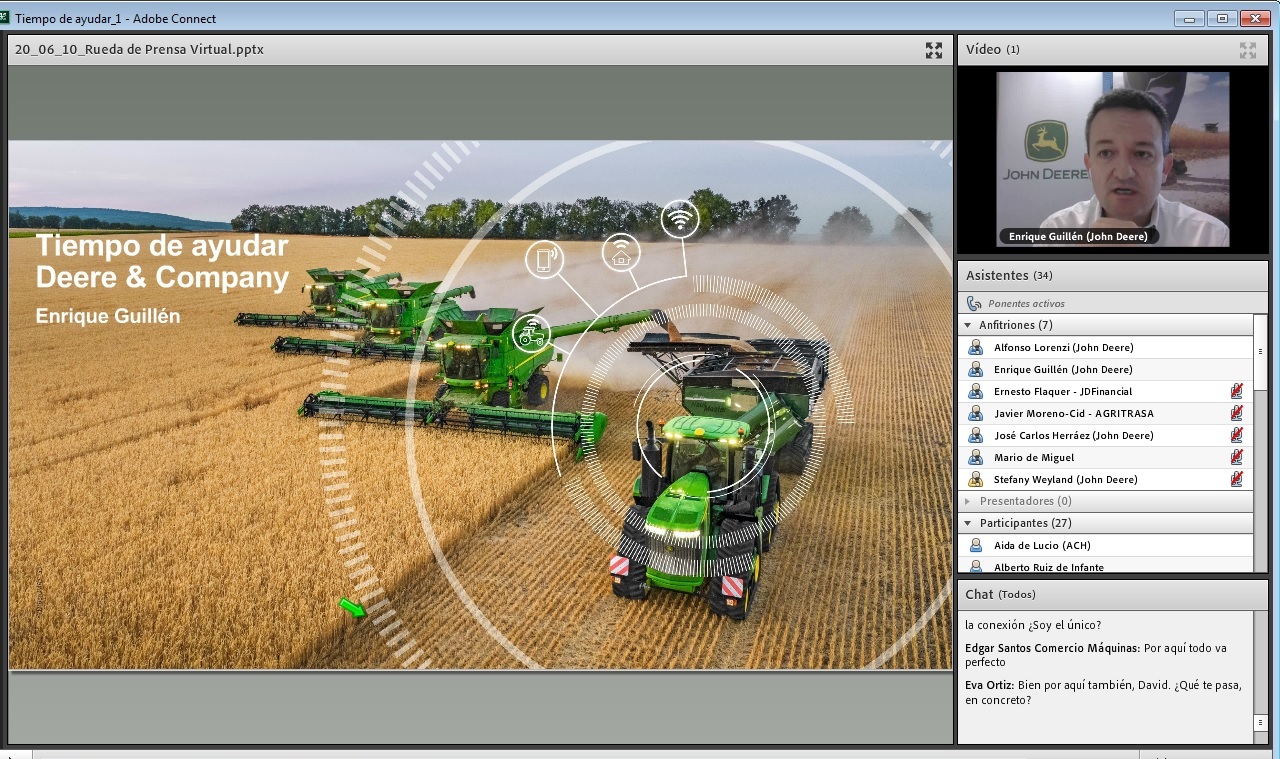Click the smart home icon on the slide
1280x759 pixels.
point(621,253)
